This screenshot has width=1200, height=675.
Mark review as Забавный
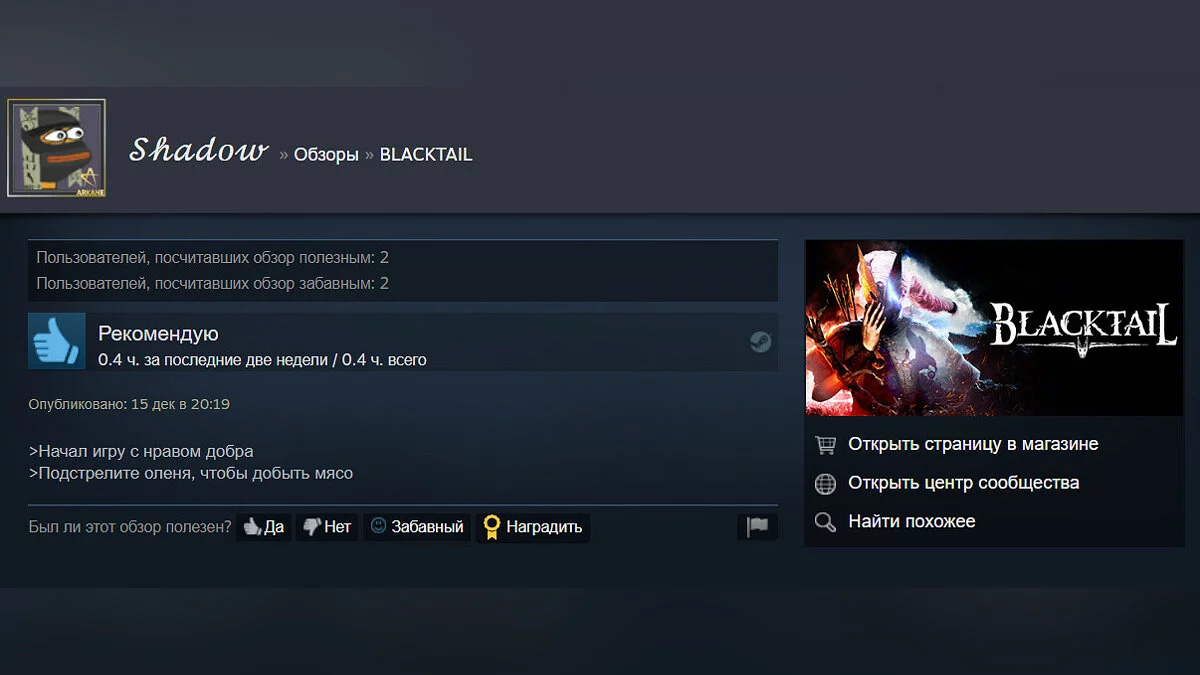417,527
